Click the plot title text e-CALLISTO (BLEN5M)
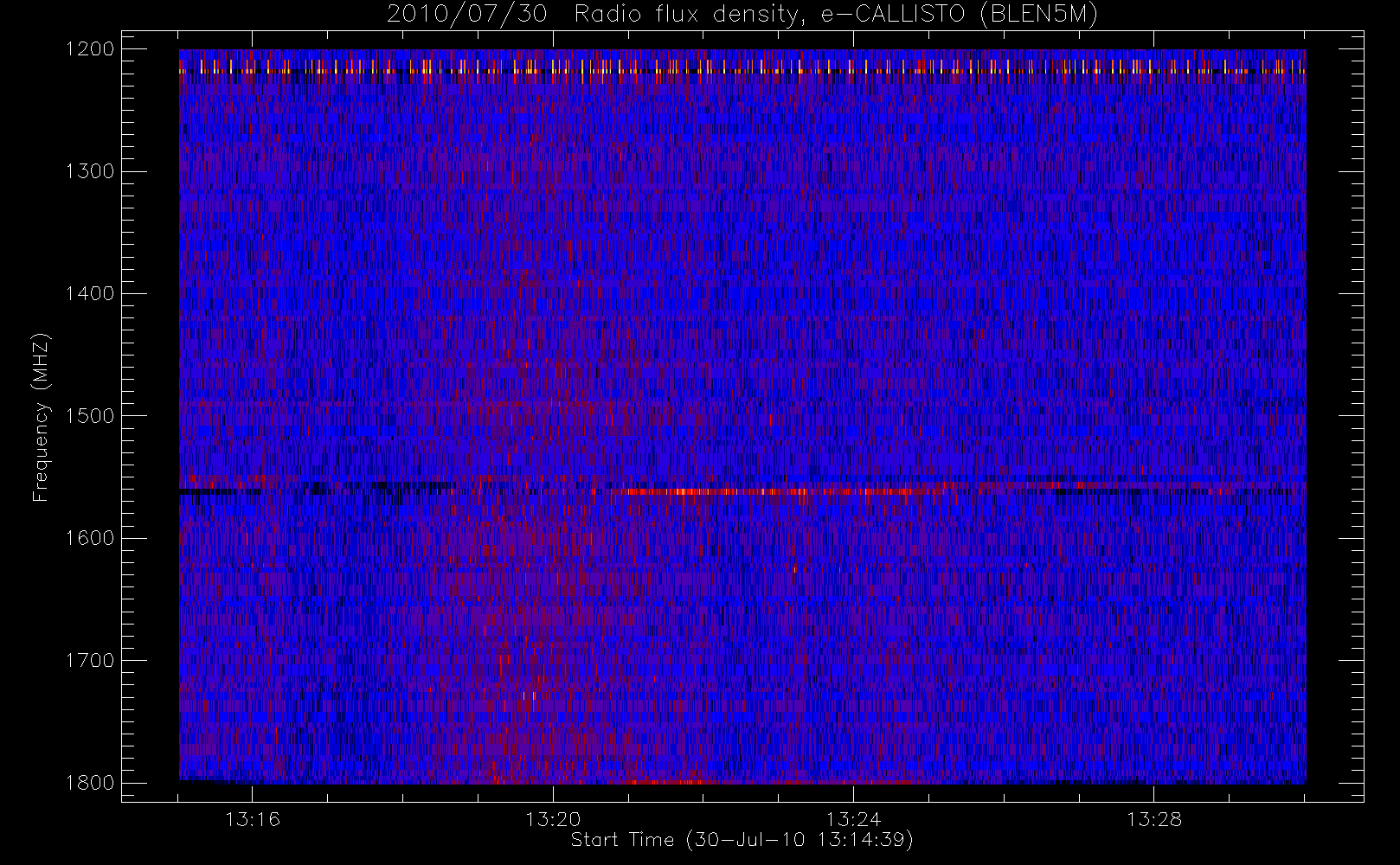1400x865 pixels. (959, 14)
